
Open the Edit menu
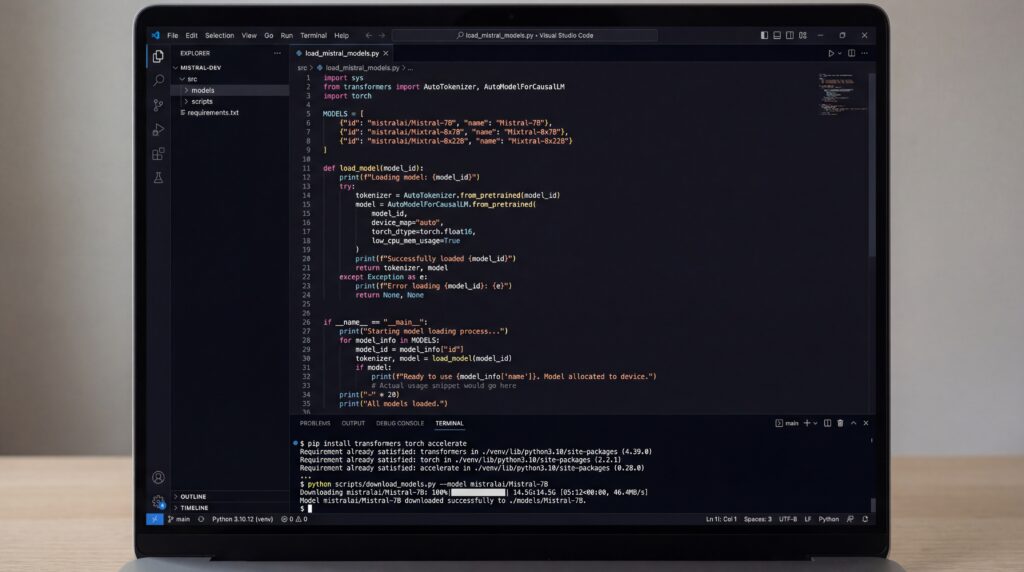[x=191, y=35]
